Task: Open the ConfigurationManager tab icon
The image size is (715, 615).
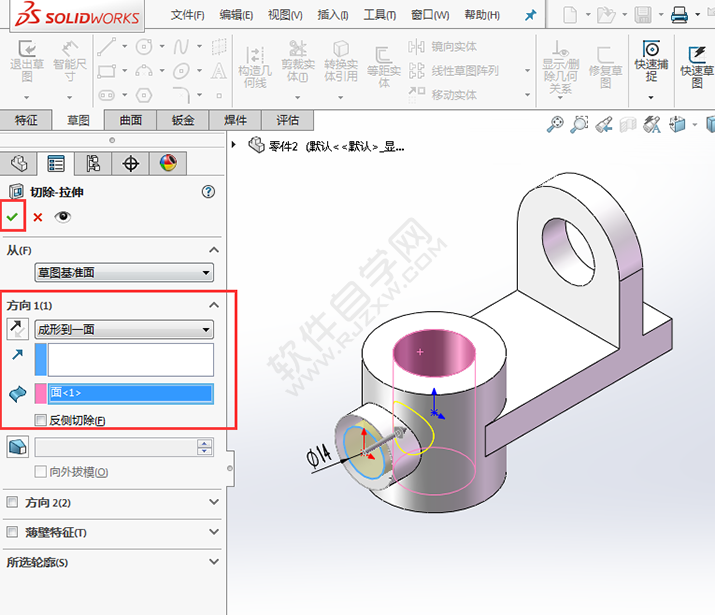Action: (x=93, y=163)
